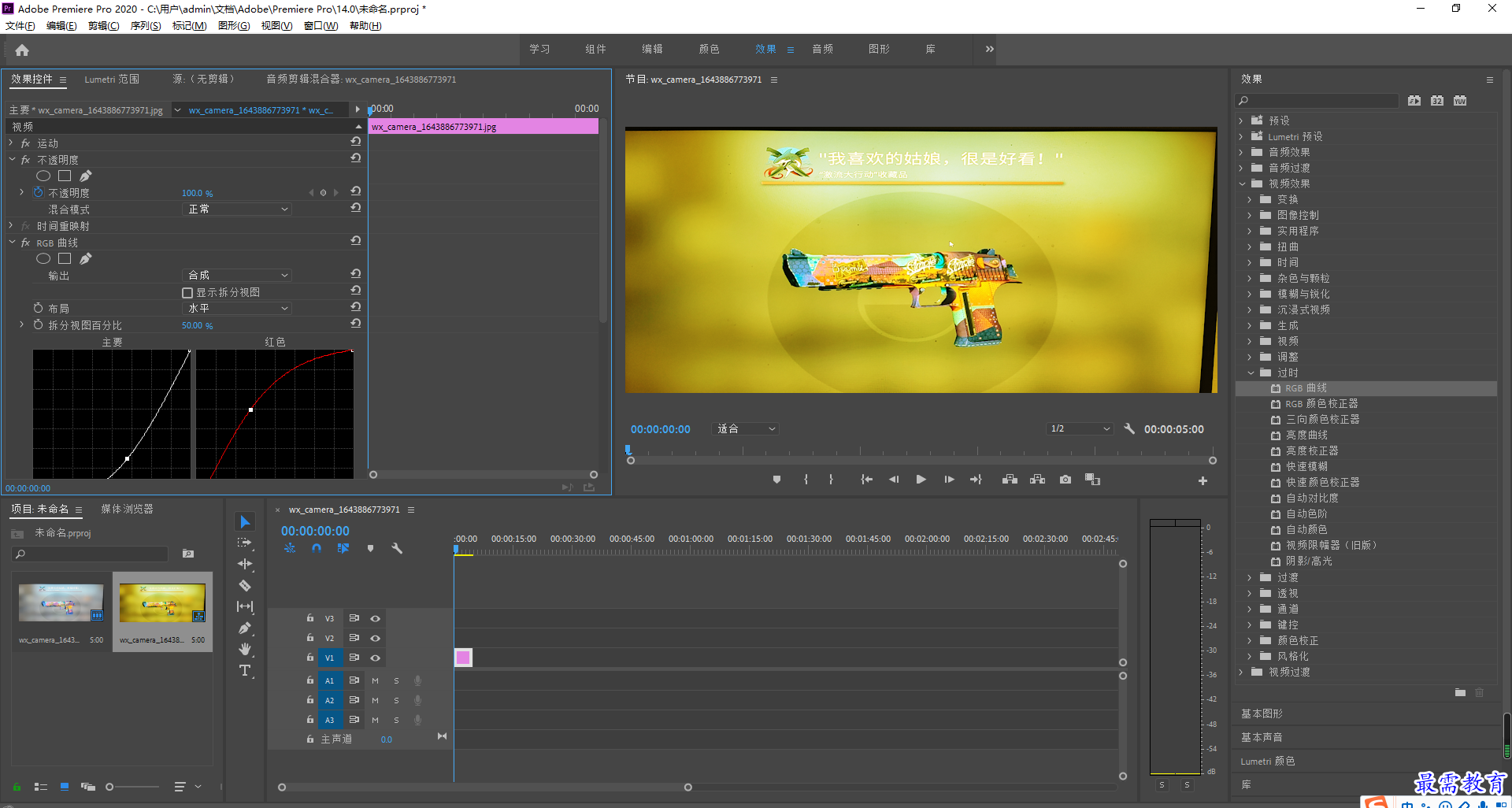1512x808 pixels.
Task: Click Mark In bracket button
Action: [x=806, y=480]
